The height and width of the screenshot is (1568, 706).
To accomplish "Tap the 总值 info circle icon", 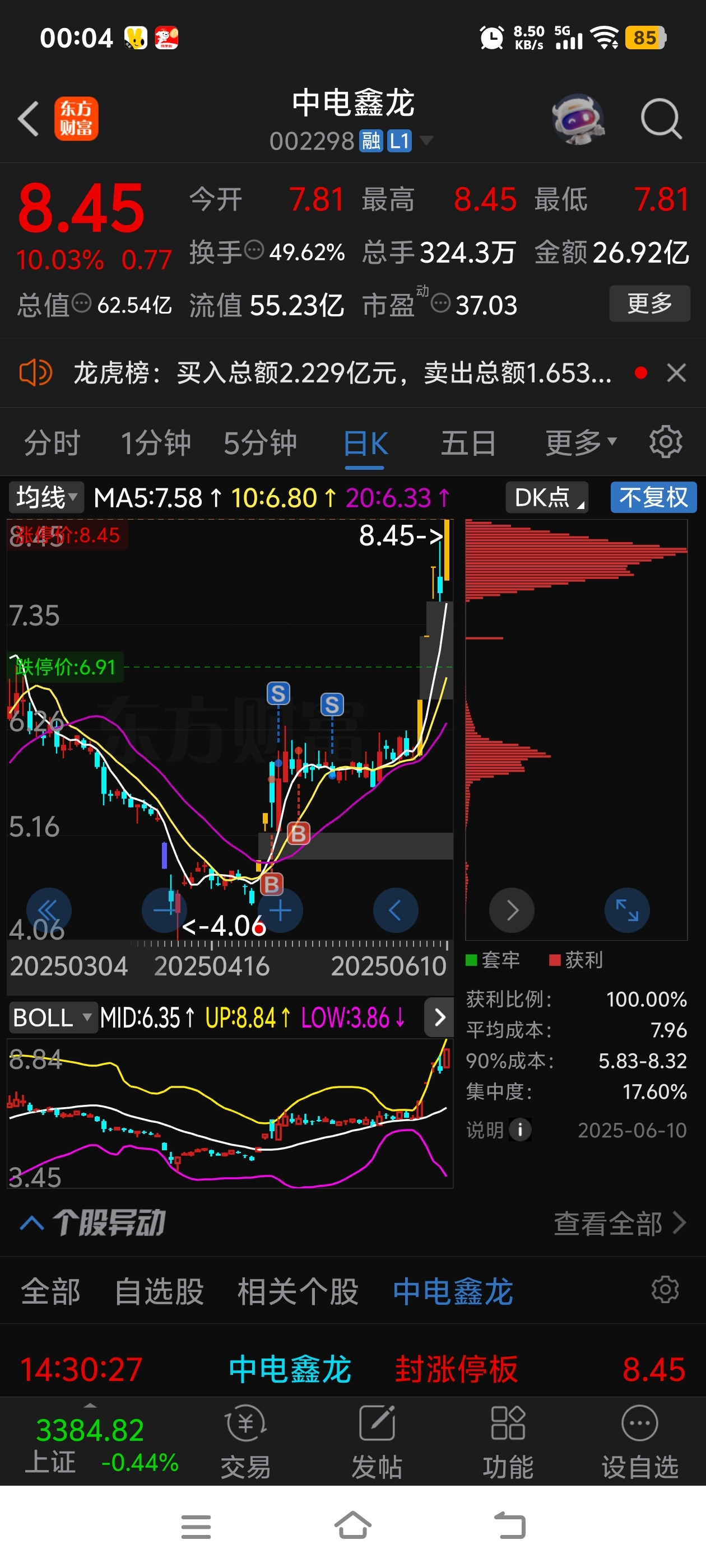I will [x=81, y=302].
